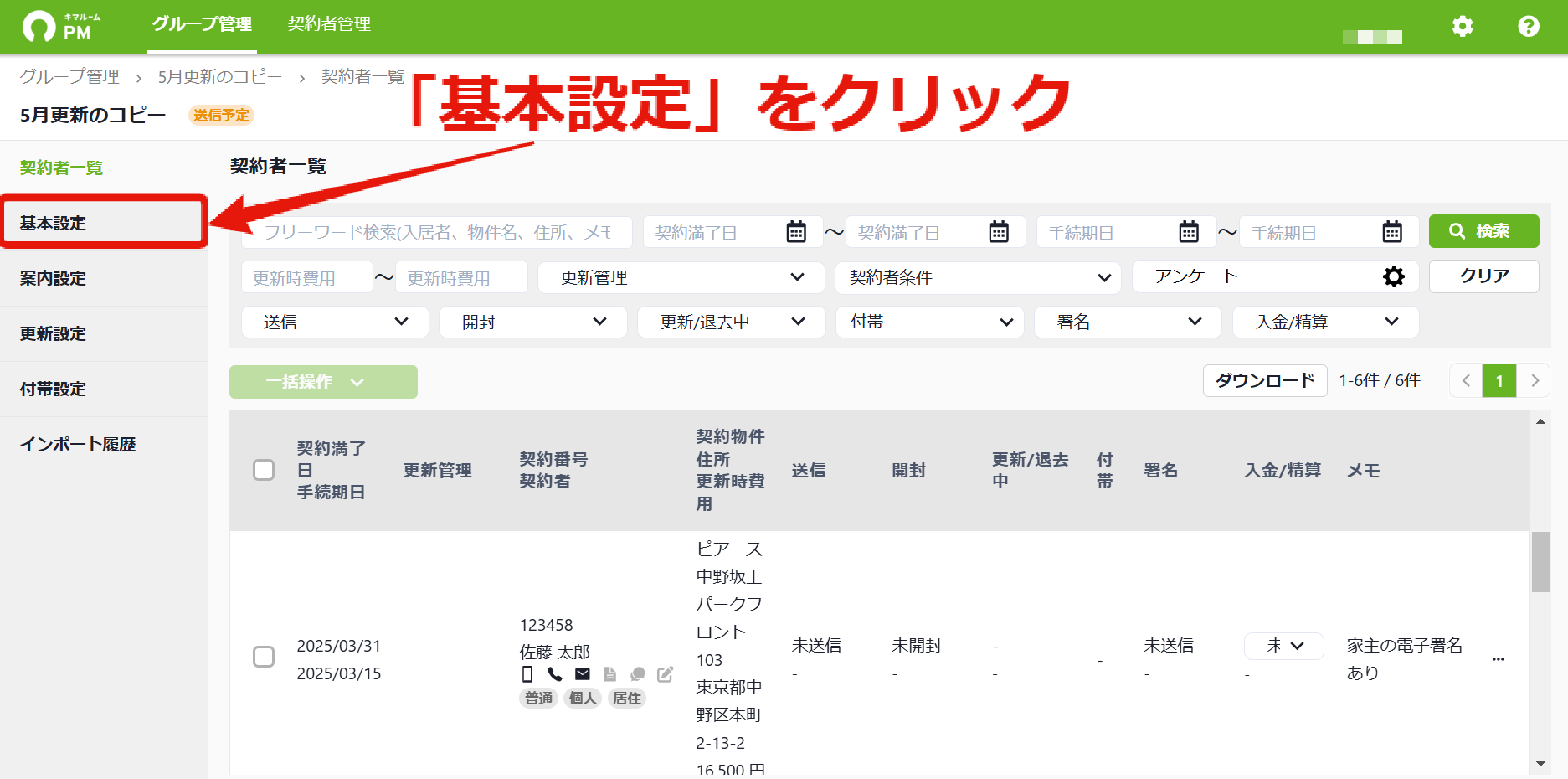The width and height of the screenshot is (1568, 779).
Task: Click contract number 123458
Action: coord(546,625)
